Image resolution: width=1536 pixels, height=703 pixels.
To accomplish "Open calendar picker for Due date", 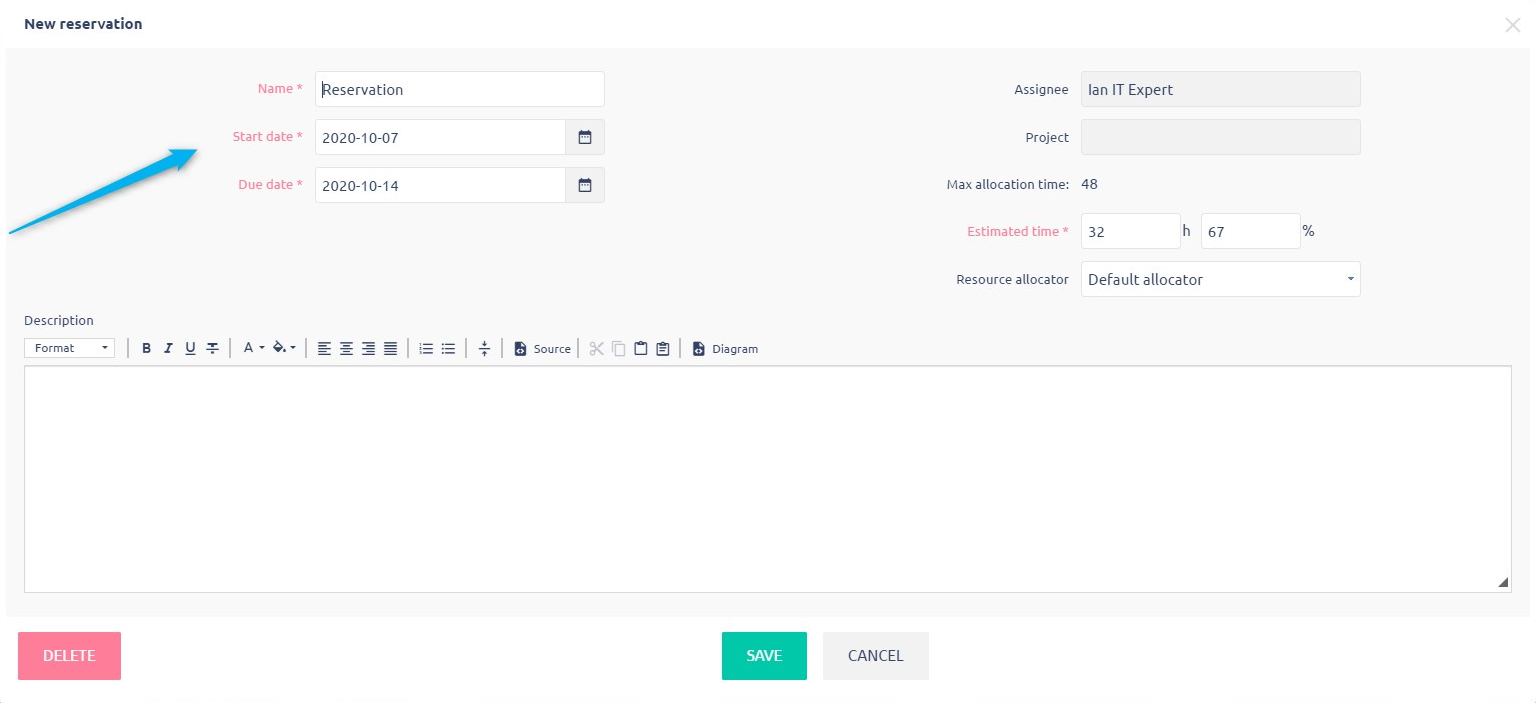I will click(x=585, y=185).
